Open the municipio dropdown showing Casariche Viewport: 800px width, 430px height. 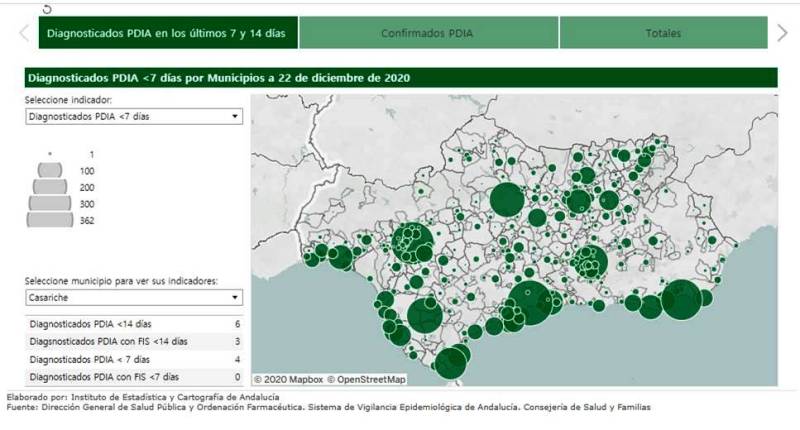(x=134, y=298)
